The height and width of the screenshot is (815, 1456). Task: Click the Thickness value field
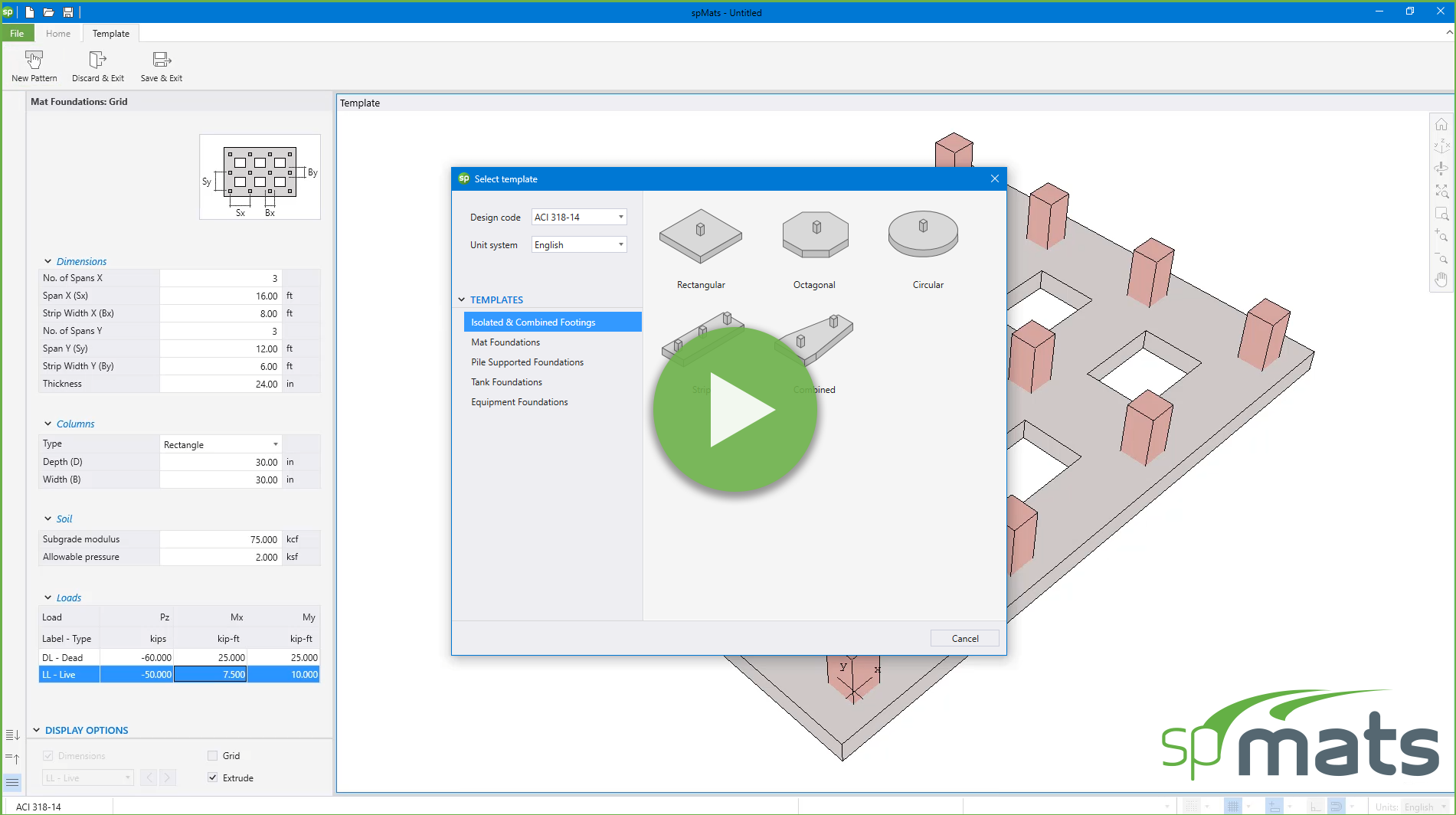click(221, 385)
